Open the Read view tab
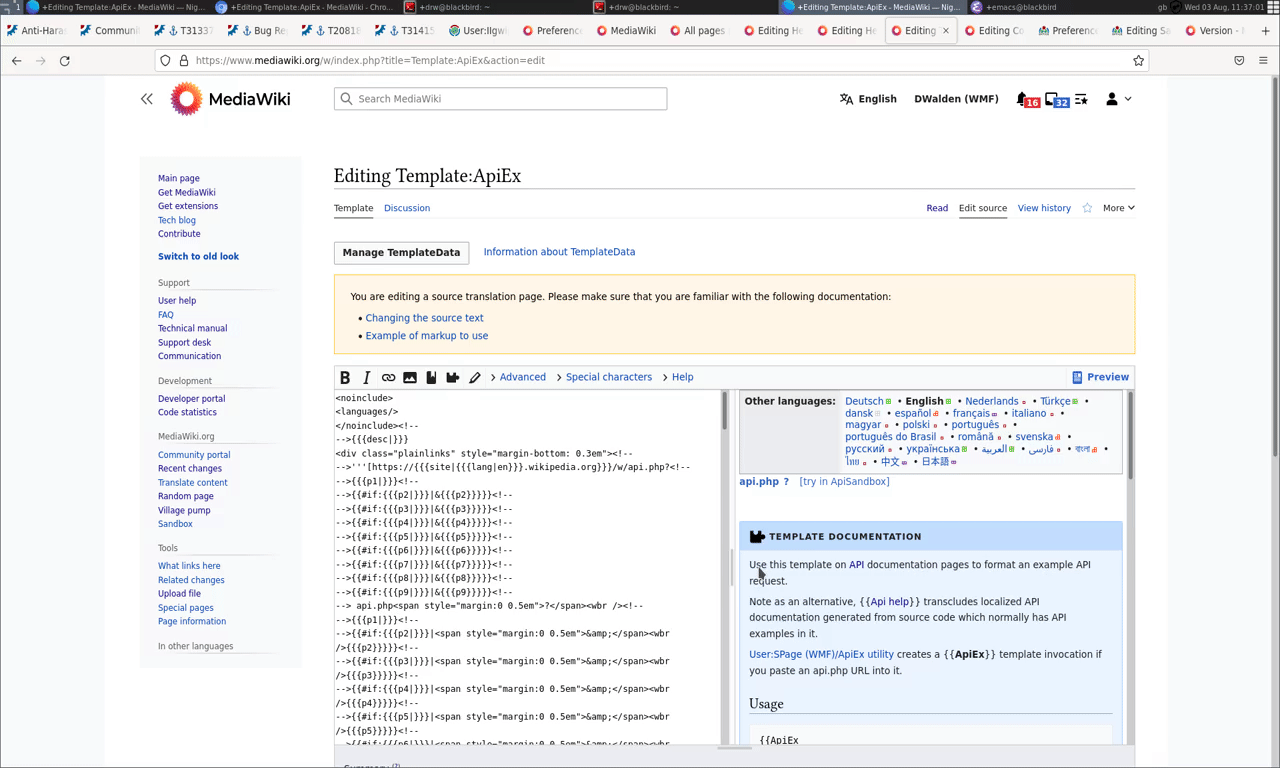Image resolution: width=1280 pixels, height=768 pixels. [937, 208]
